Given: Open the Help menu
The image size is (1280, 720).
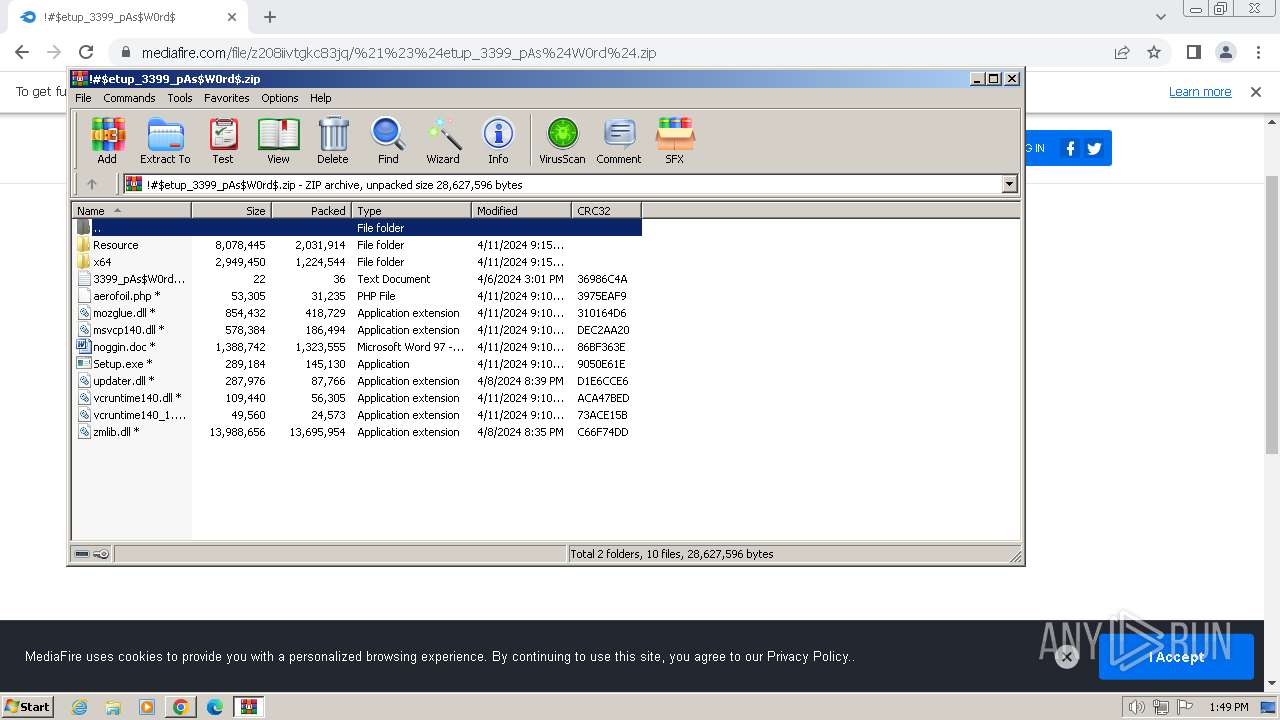Looking at the screenshot, I should (x=320, y=98).
